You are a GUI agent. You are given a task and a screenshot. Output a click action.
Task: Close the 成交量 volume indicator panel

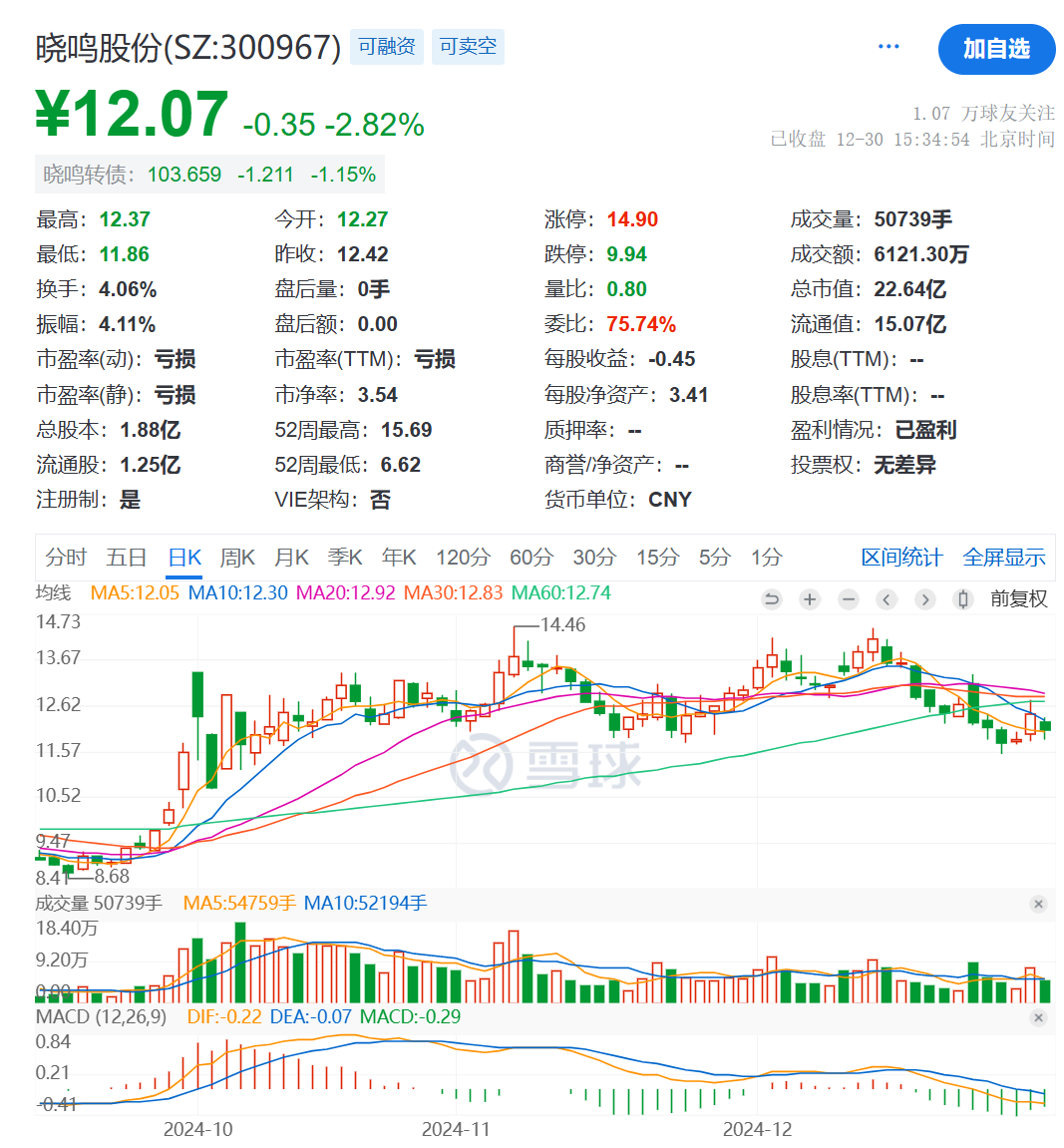point(1038,905)
